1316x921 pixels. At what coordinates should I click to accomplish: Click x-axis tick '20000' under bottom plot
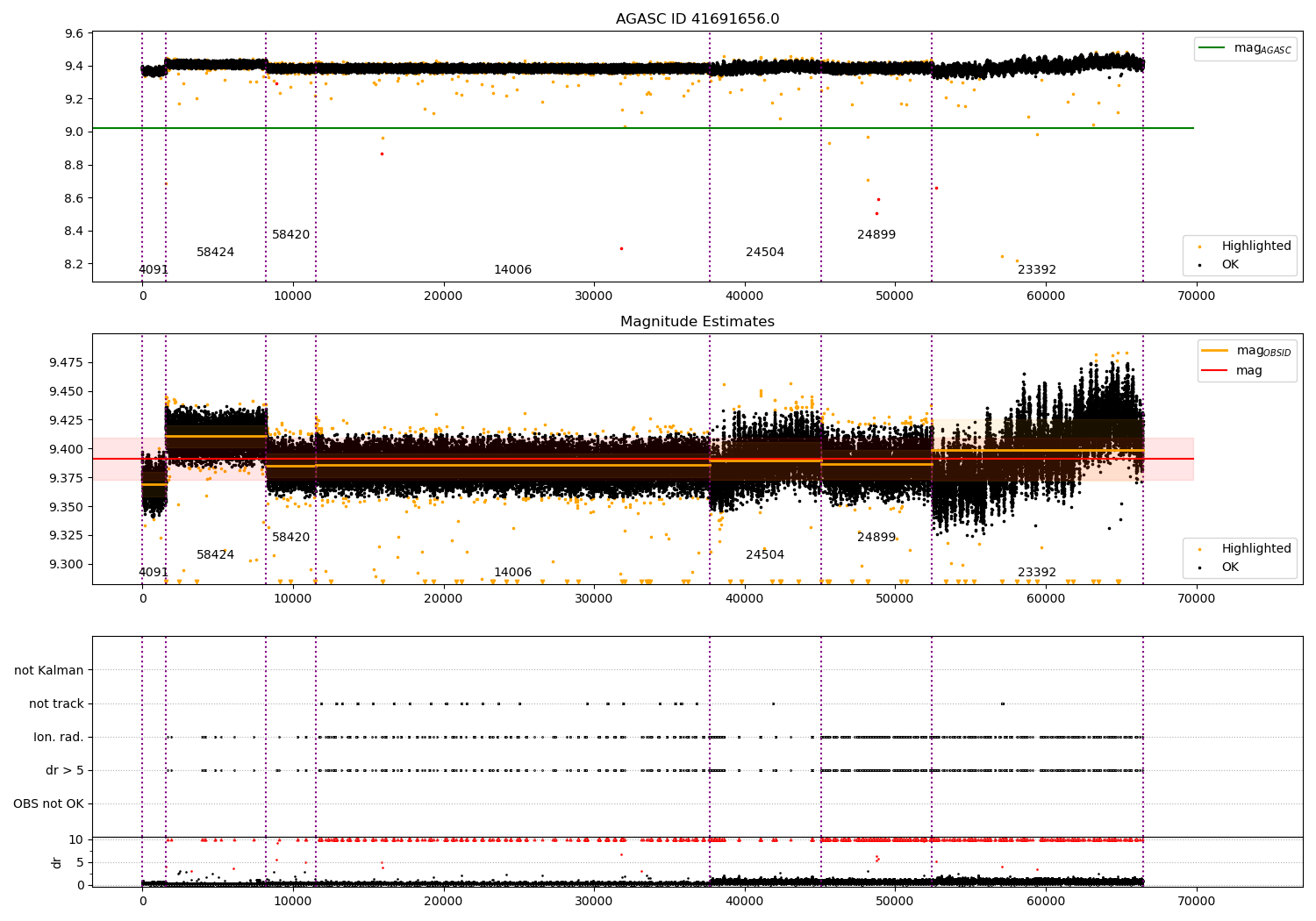(443, 902)
